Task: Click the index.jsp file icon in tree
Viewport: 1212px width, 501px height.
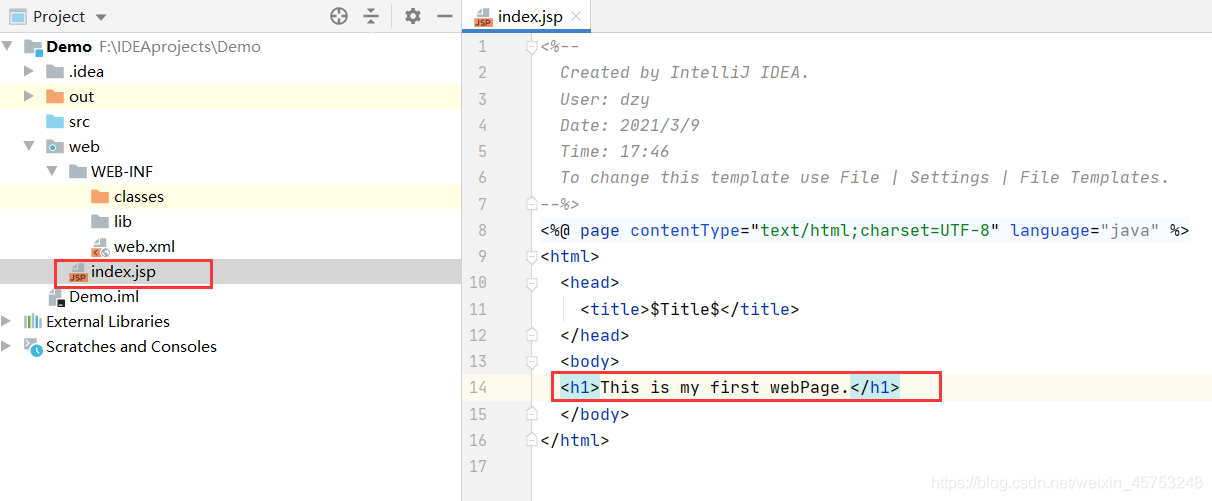Action: pyautogui.click(x=77, y=272)
